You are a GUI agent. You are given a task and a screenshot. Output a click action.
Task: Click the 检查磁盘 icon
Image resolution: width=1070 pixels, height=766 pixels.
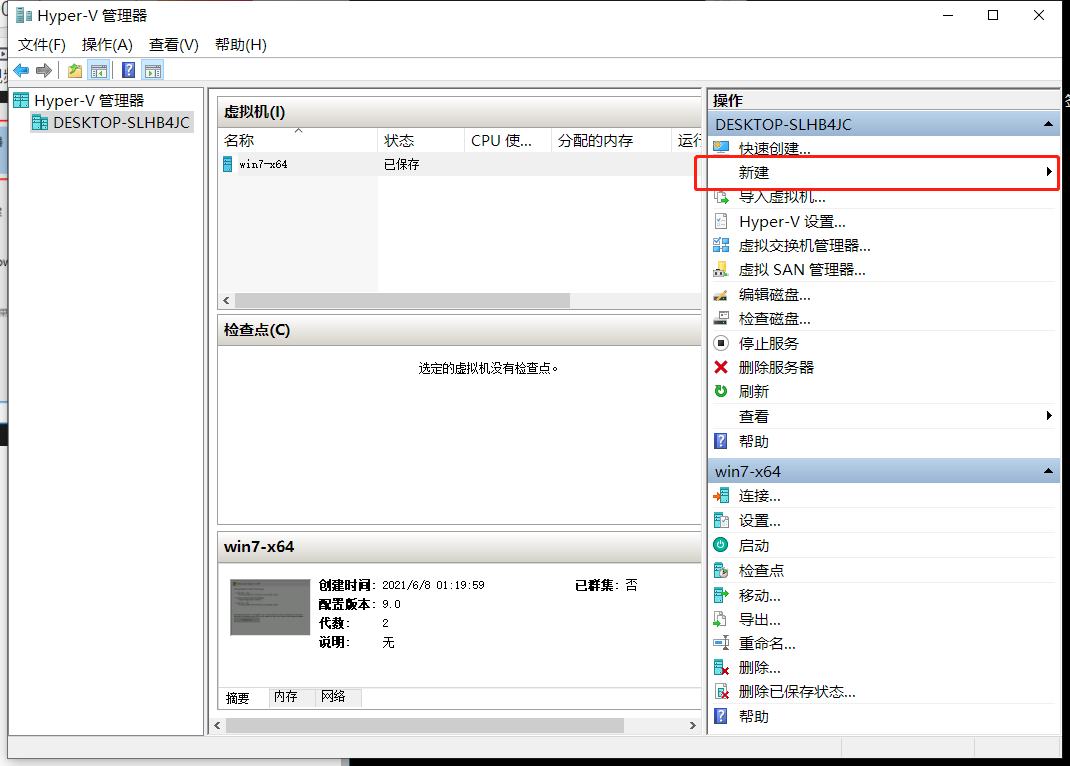point(721,319)
